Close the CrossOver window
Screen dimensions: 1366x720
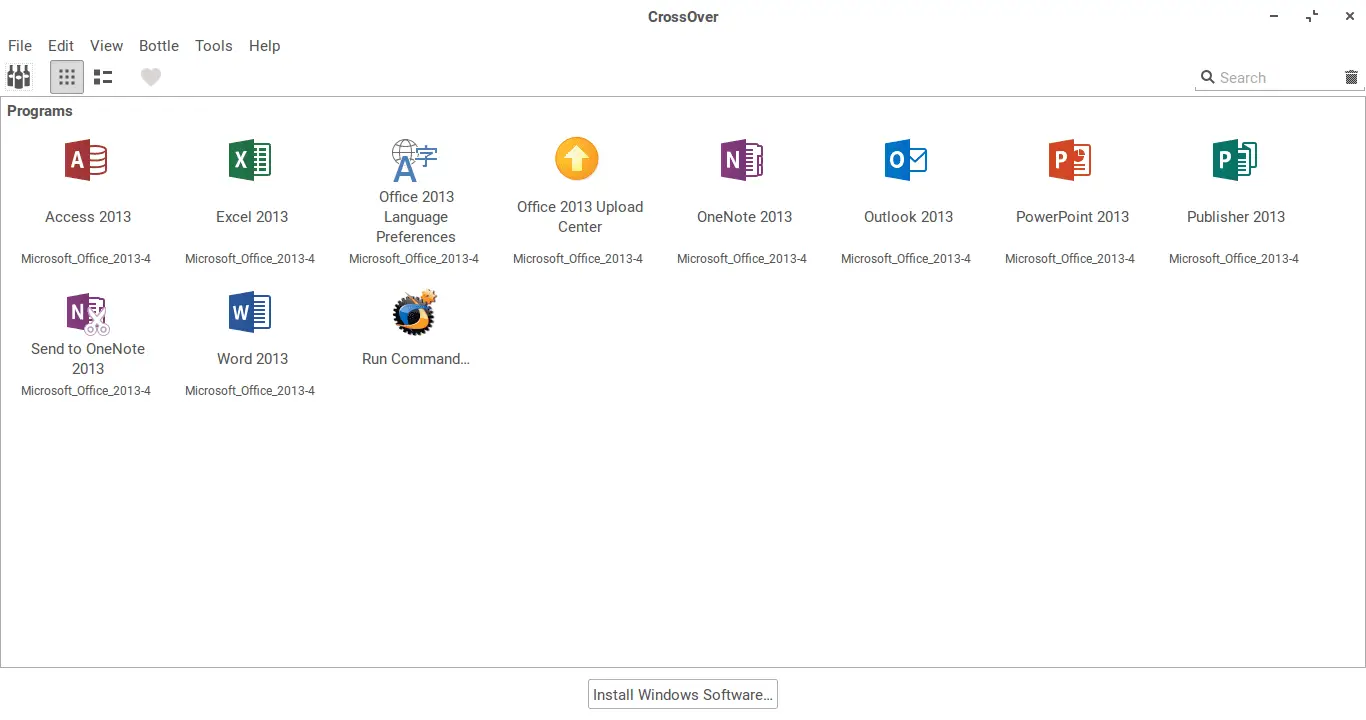[1349, 17]
